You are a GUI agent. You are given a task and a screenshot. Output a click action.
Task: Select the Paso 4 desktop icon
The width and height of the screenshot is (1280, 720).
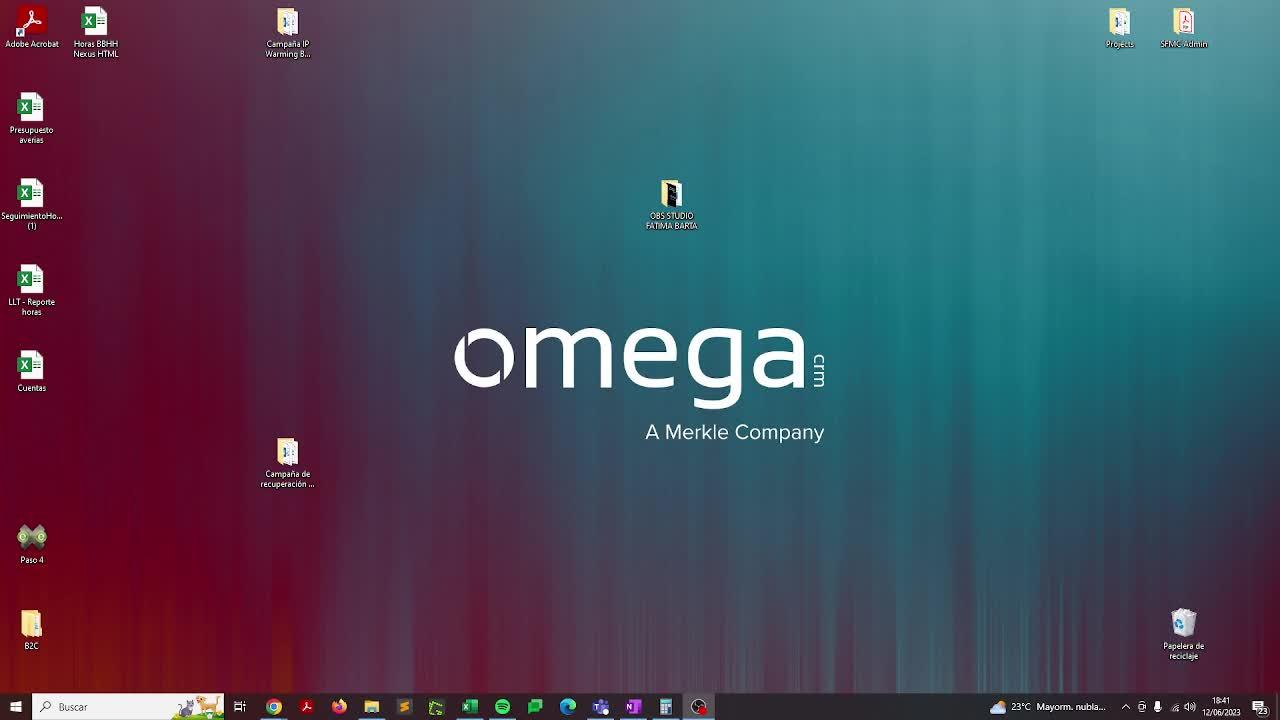pyautogui.click(x=32, y=544)
